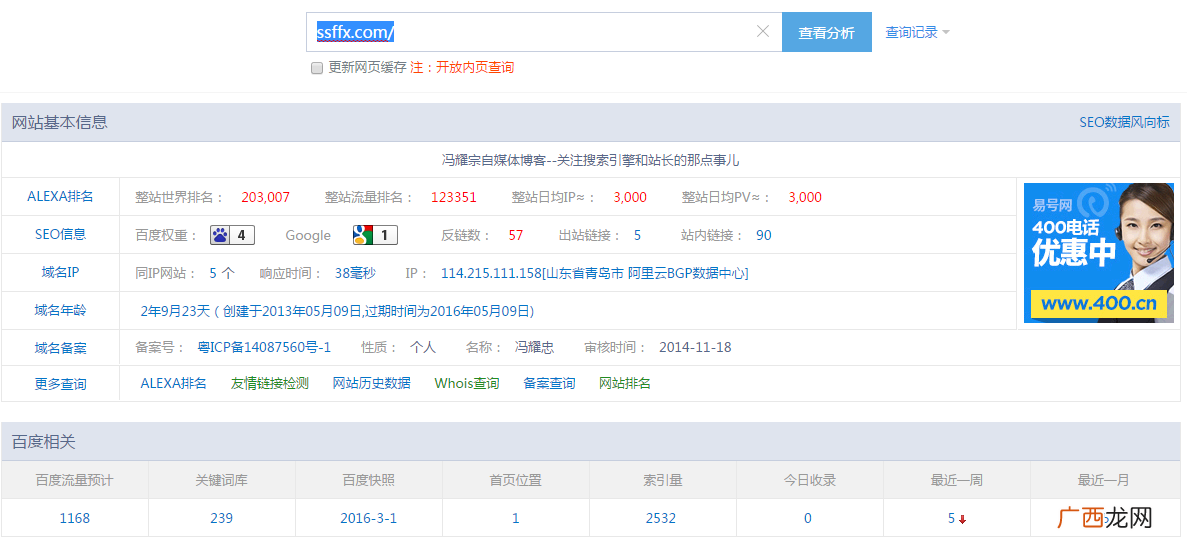Open 备案查询 link

pos(549,383)
